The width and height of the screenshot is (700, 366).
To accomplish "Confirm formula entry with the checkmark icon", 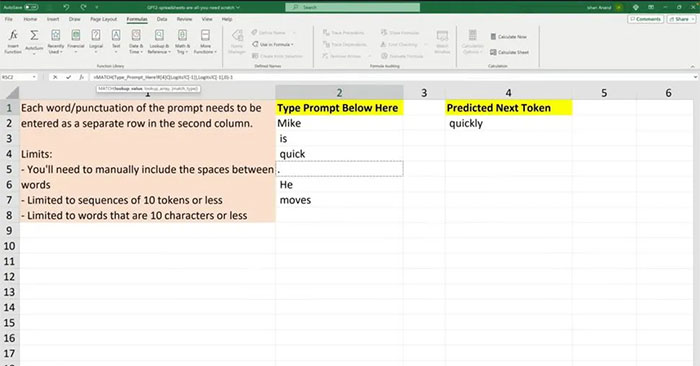I will 68,77.
